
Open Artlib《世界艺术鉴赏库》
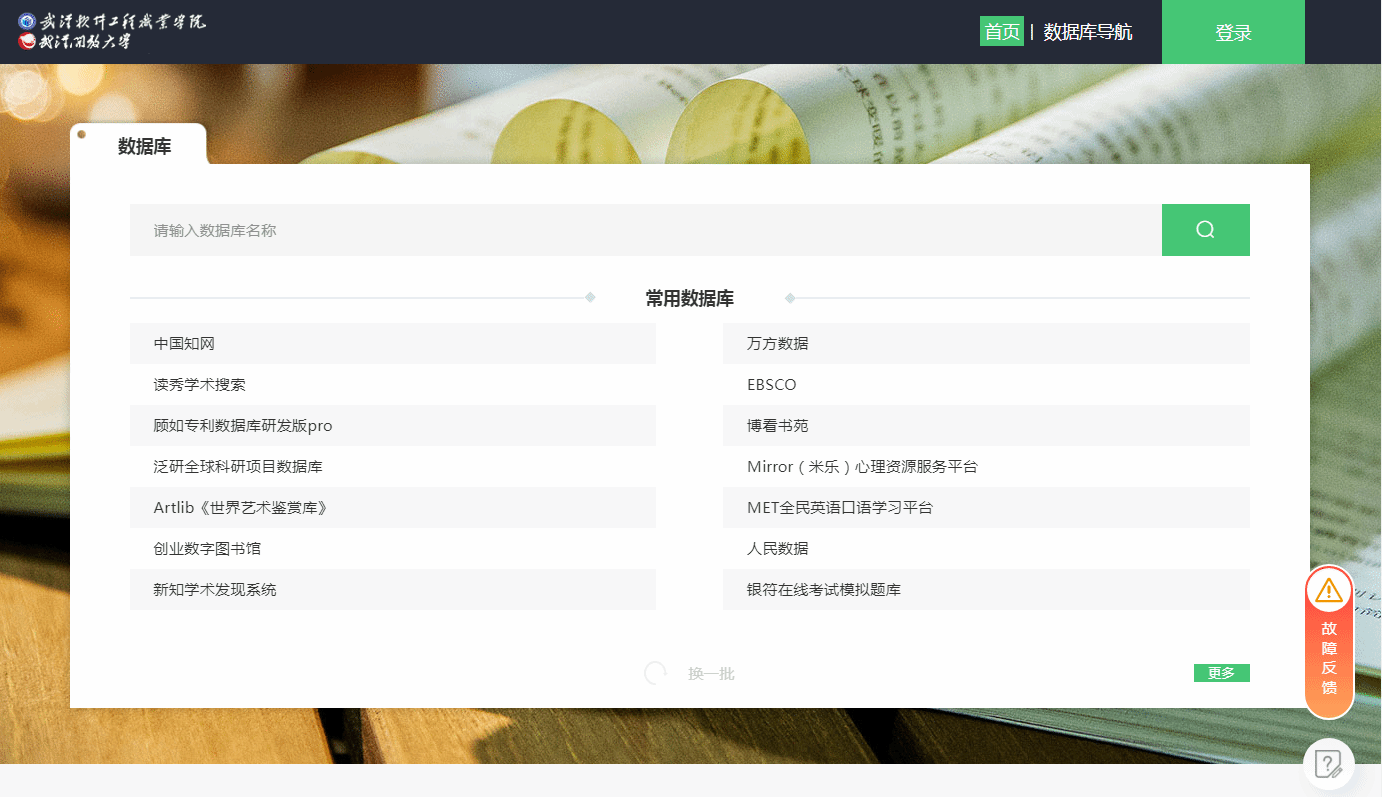pyautogui.click(x=241, y=508)
